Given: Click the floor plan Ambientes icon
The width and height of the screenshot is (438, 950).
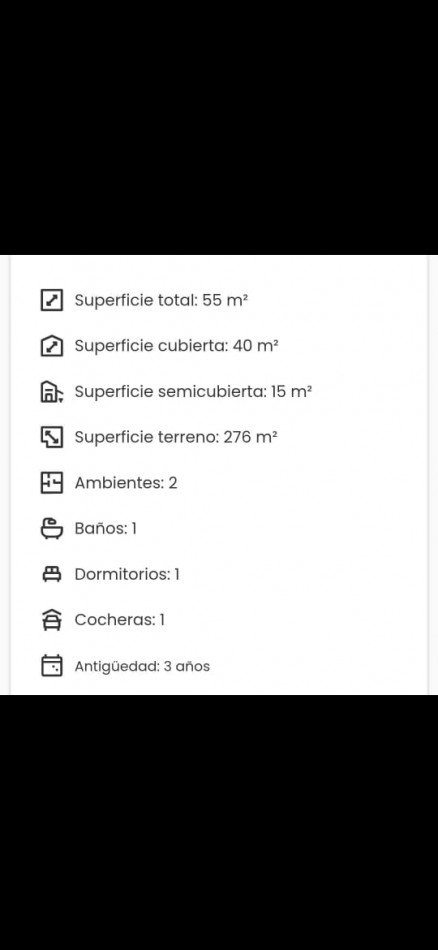Looking at the screenshot, I should tap(52, 483).
